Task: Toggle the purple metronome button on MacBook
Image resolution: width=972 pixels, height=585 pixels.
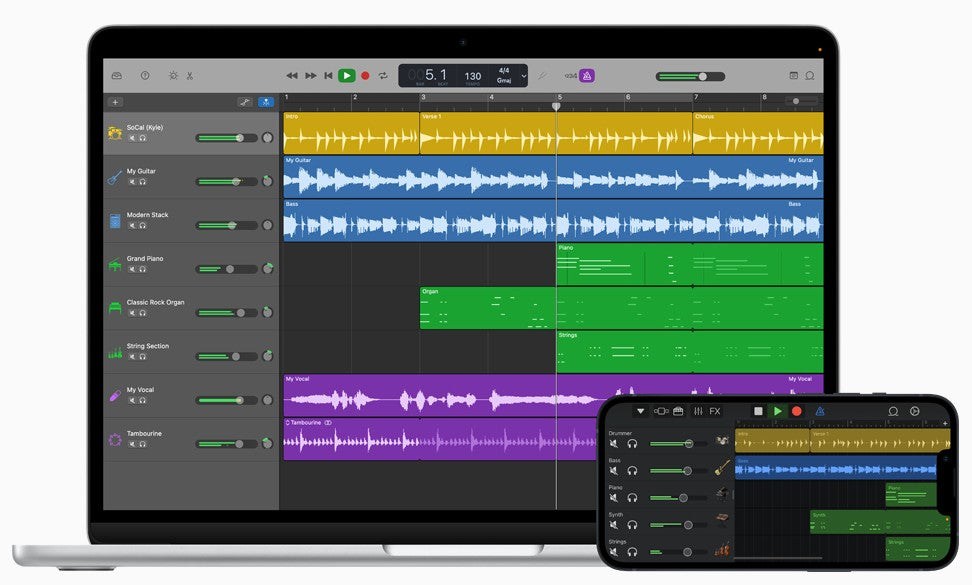Action: 587,75
